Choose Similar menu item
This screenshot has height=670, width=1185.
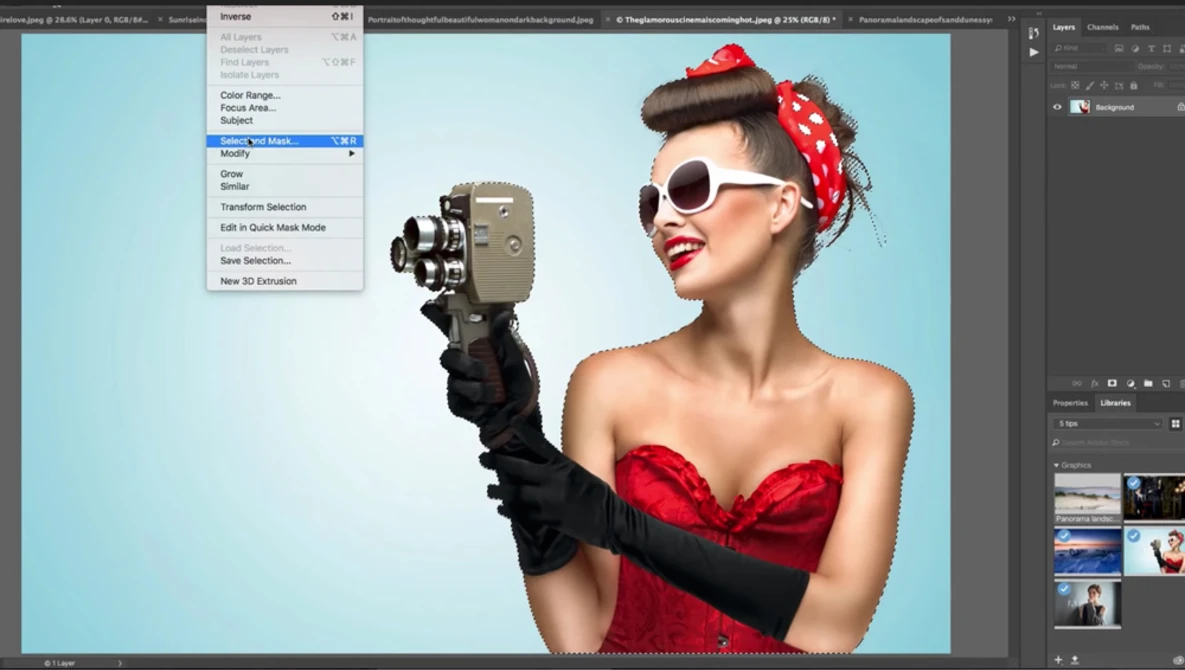coord(285,187)
